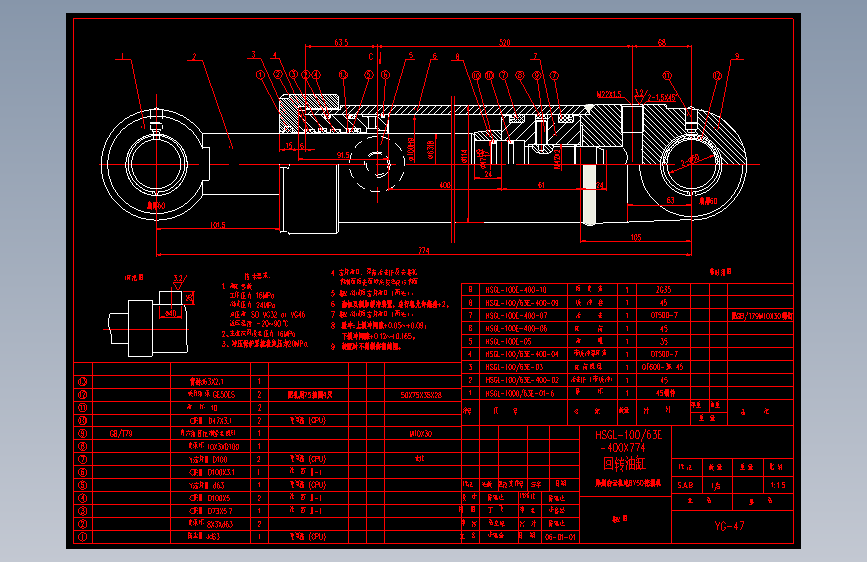Viewport: 867px width, 562px height.
Task: Click part code "HSGL-100/63E-400-02" in parts list
Action: coord(522,380)
